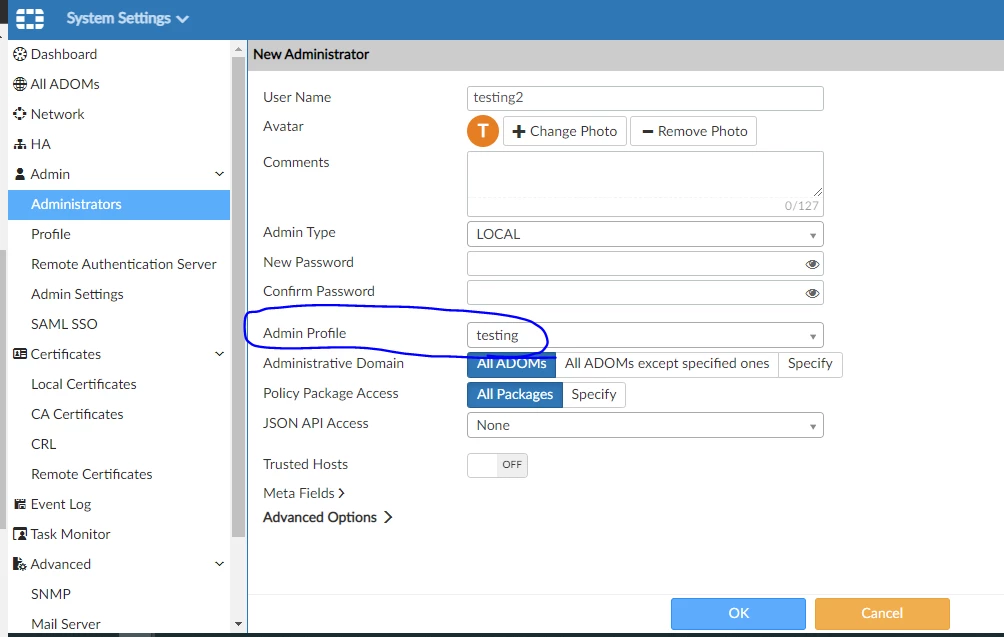Viewport: 1004px width, 637px height.
Task: Click the Remove Photo button
Action: (x=693, y=131)
